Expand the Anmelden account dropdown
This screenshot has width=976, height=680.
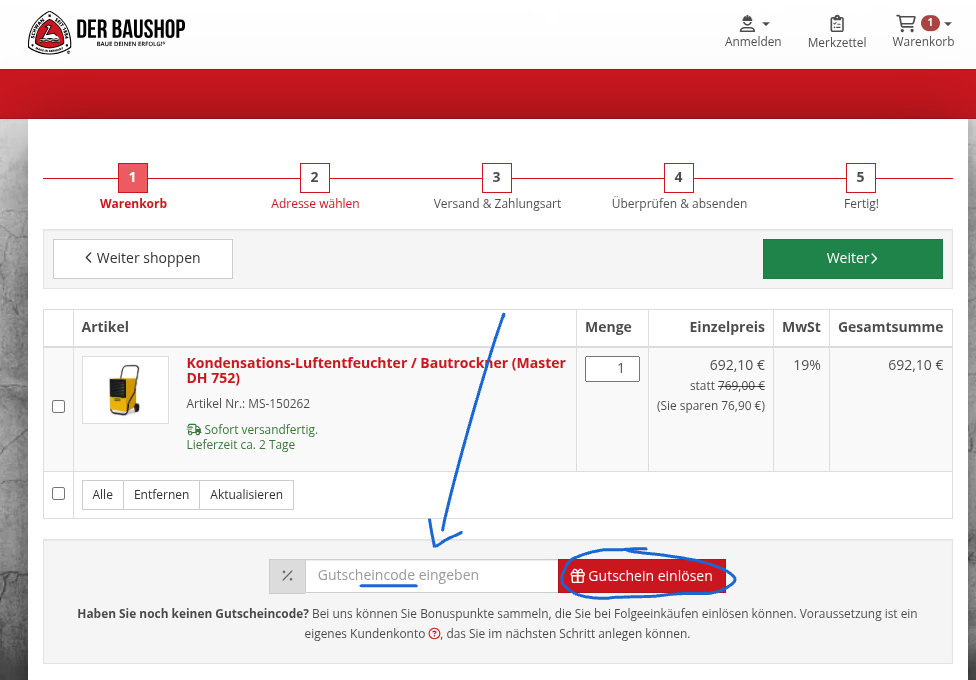click(766, 22)
